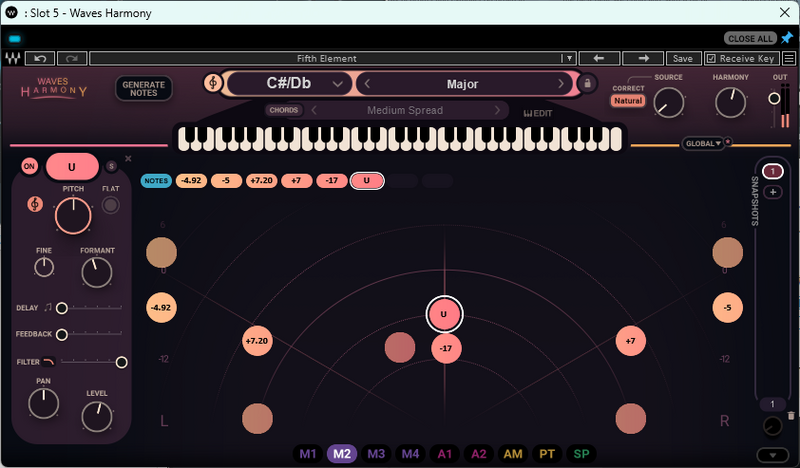Switch to the A1 tab
Viewport: 800px width, 468px height.
tap(444, 454)
